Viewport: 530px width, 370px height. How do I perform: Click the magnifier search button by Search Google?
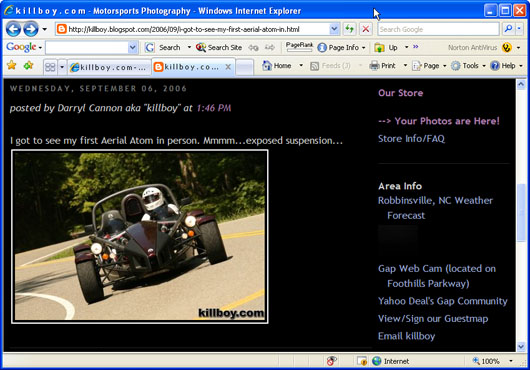point(508,29)
